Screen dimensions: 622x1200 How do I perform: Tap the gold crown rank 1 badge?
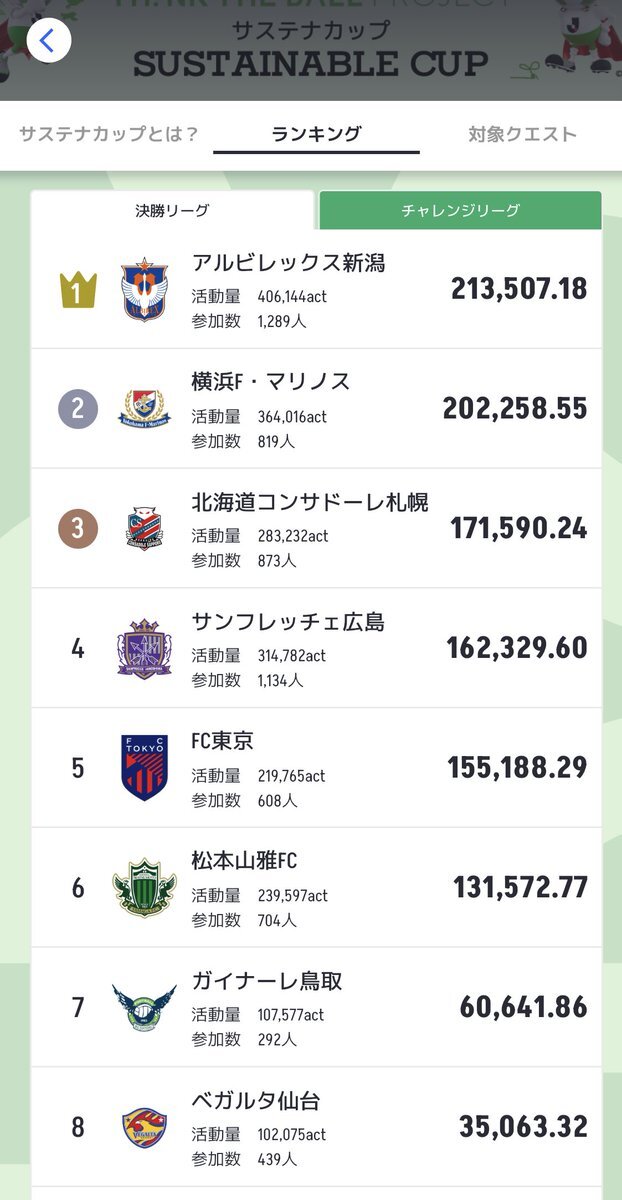78,289
